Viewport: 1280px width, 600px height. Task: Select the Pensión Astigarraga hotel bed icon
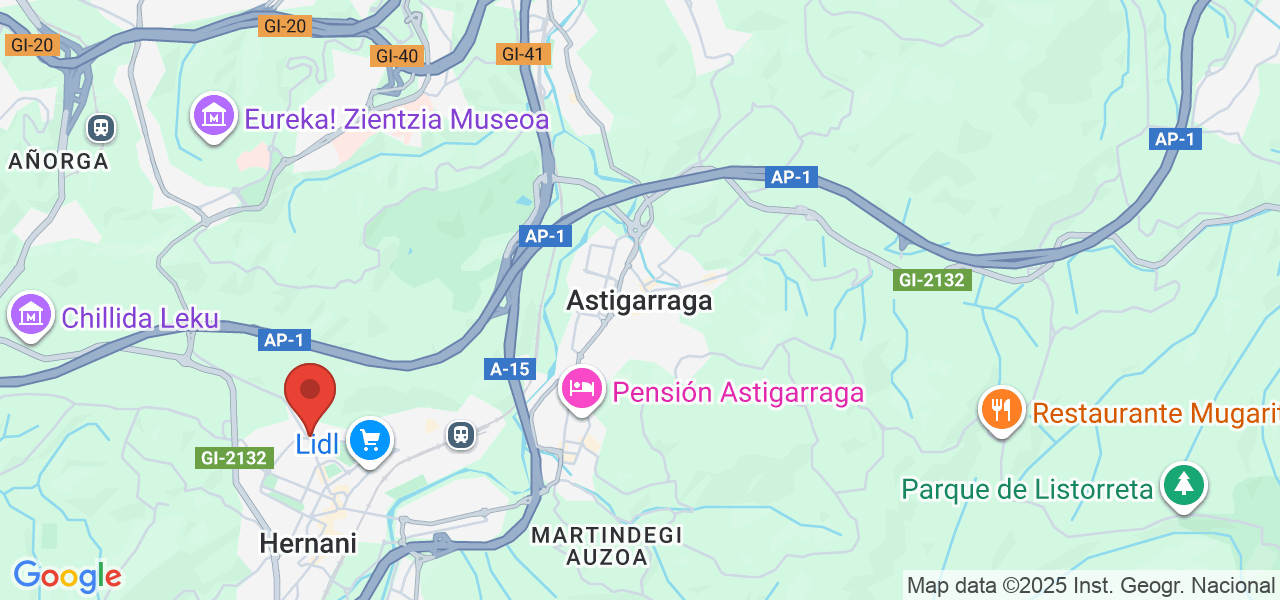tap(582, 390)
